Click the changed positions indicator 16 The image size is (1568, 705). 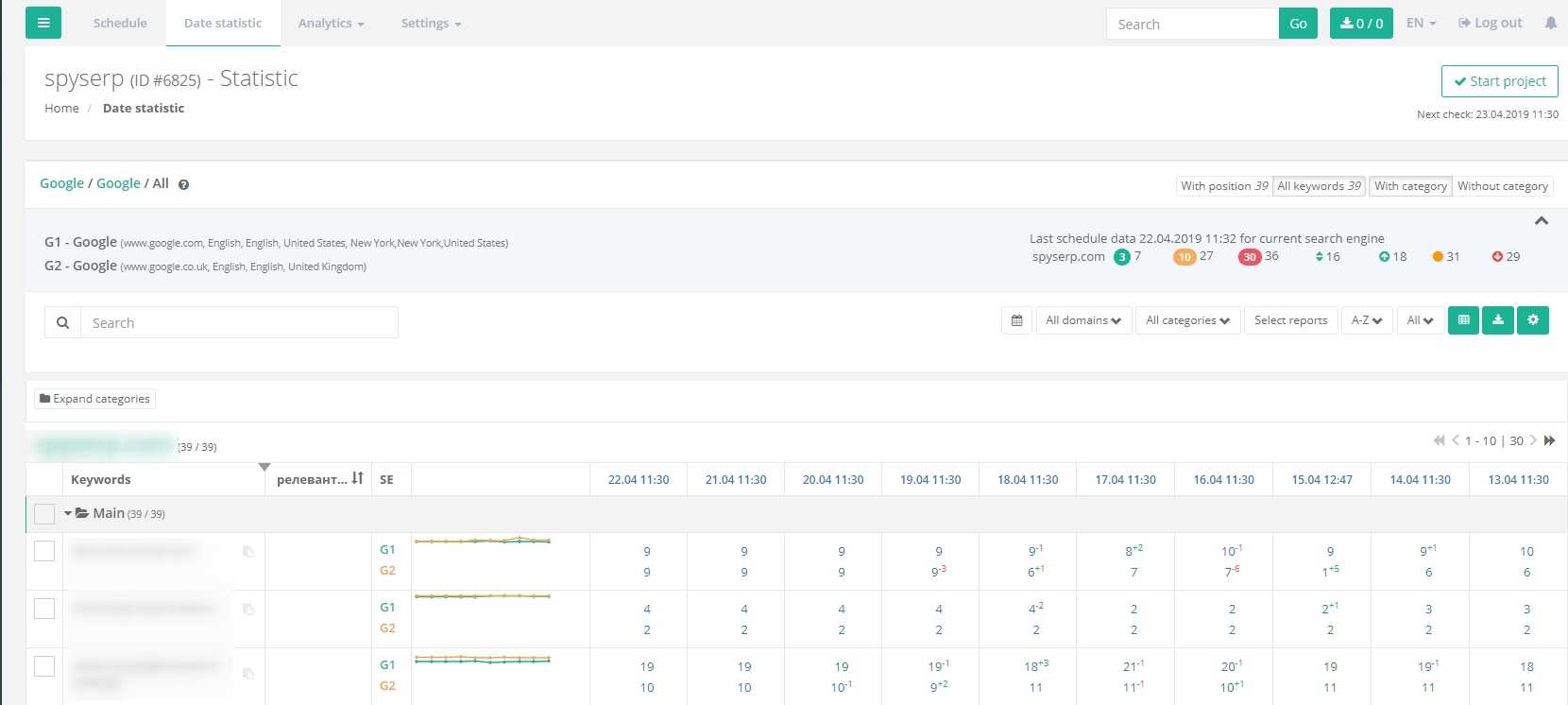[1327, 256]
